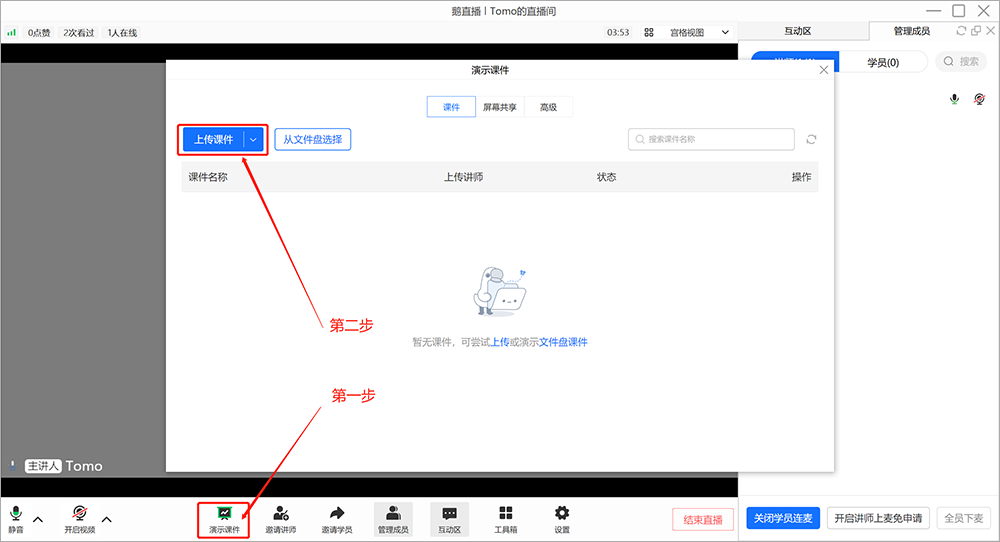The image size is (1000, 542).
Task: Click 上传讲师 column header
Action: (x=464, y=177)
